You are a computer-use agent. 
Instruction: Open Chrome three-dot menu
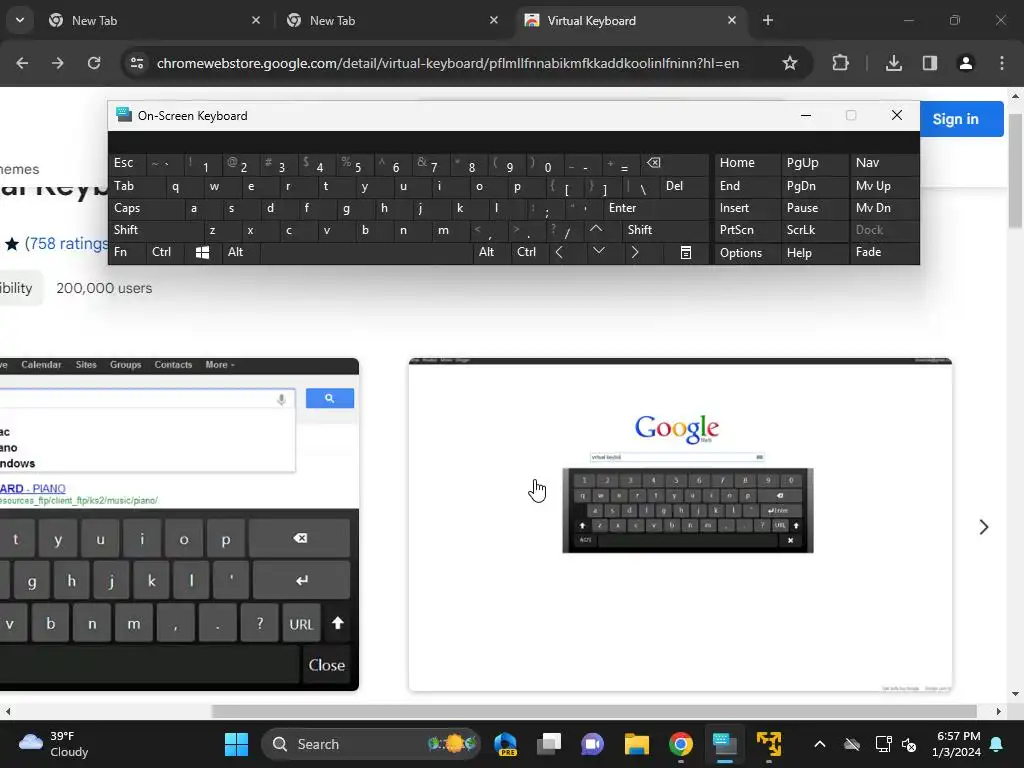point(1002,63)
